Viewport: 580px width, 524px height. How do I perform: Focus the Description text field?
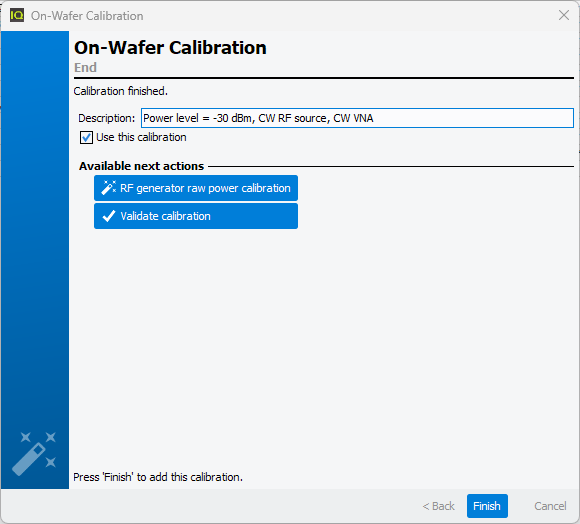357,118
